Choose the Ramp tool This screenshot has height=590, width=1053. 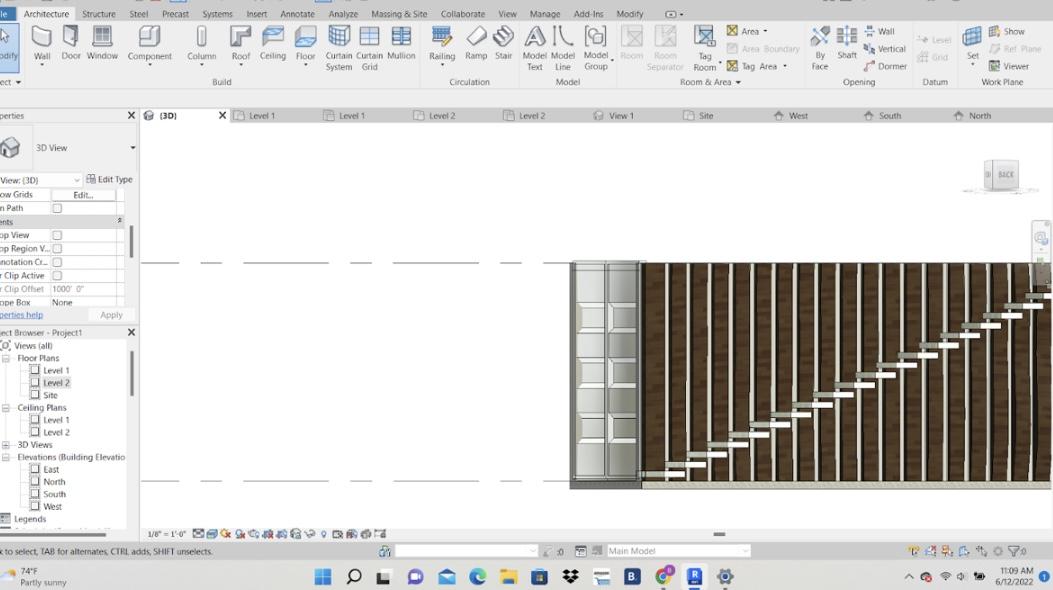(476, 43)
